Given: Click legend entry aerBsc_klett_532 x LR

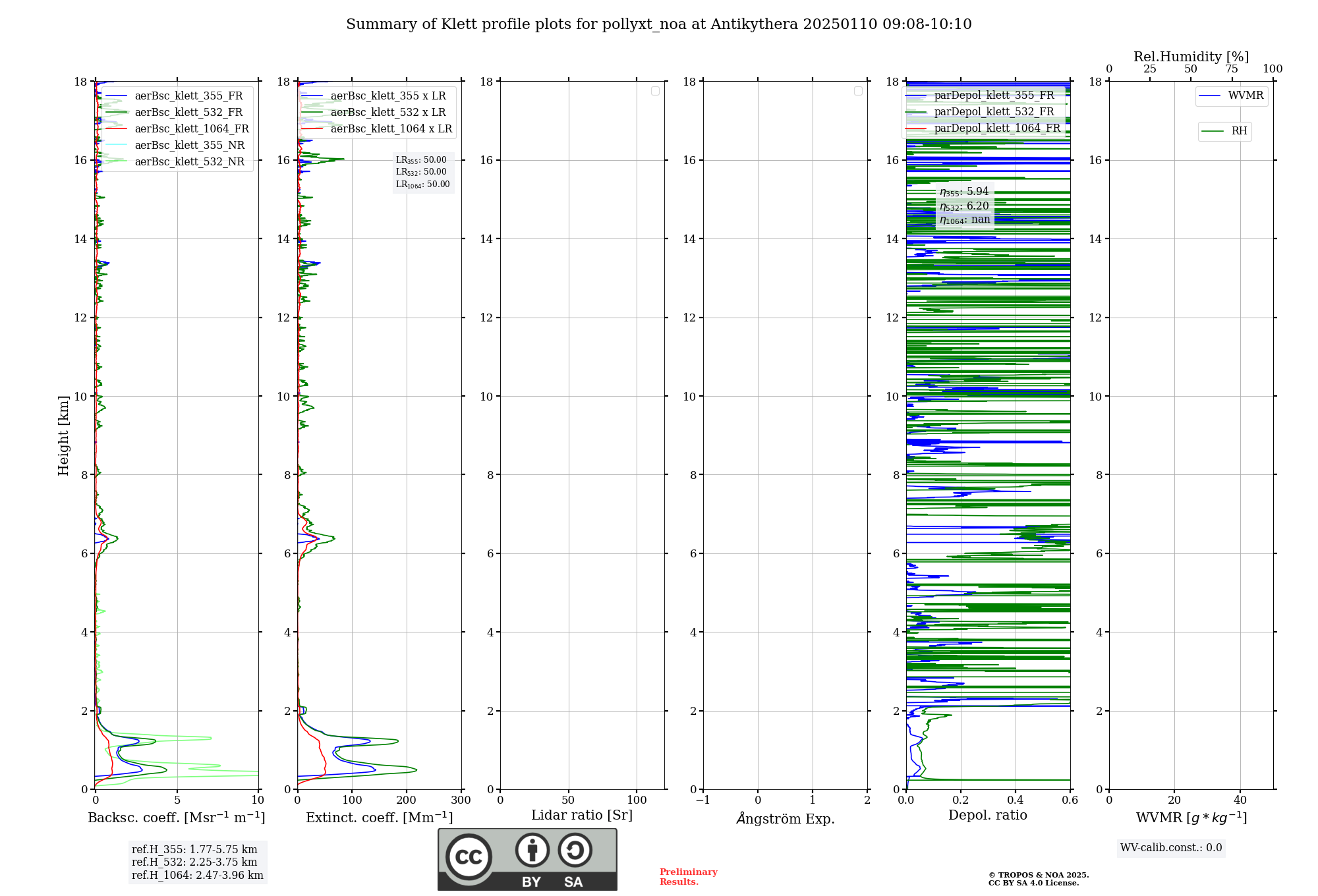Looking at the screenshot, I should pos(377,112).
